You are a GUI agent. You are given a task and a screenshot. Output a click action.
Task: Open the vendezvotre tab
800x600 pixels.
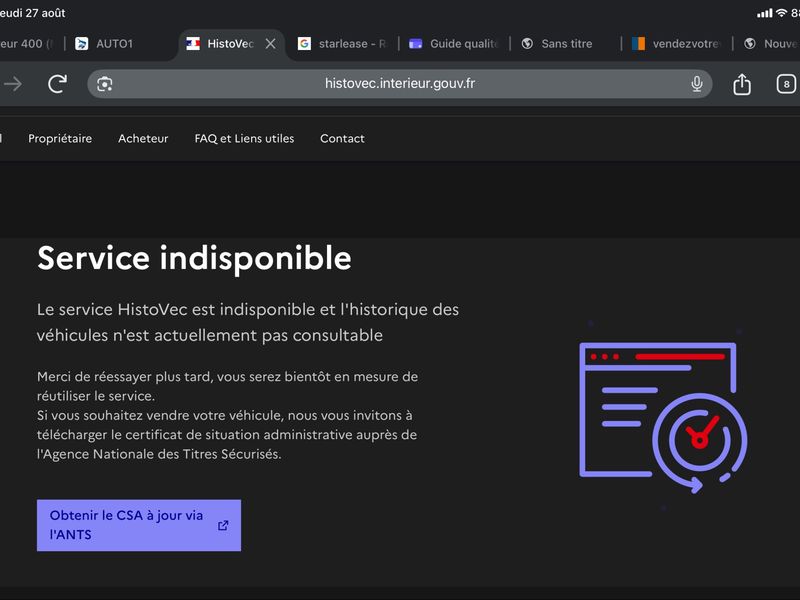(677, 44)
